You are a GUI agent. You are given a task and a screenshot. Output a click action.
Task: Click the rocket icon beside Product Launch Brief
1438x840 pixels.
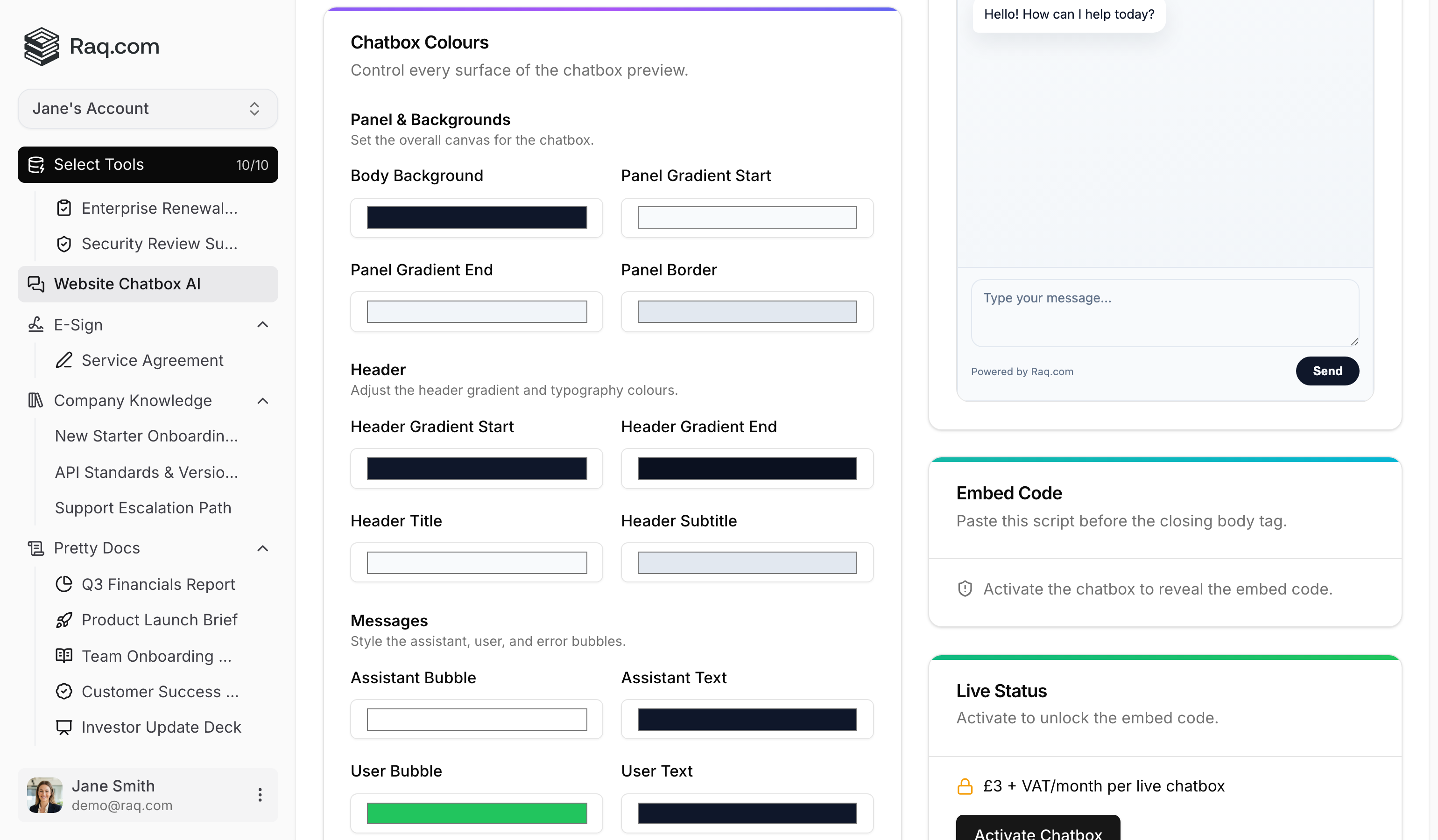63,620
